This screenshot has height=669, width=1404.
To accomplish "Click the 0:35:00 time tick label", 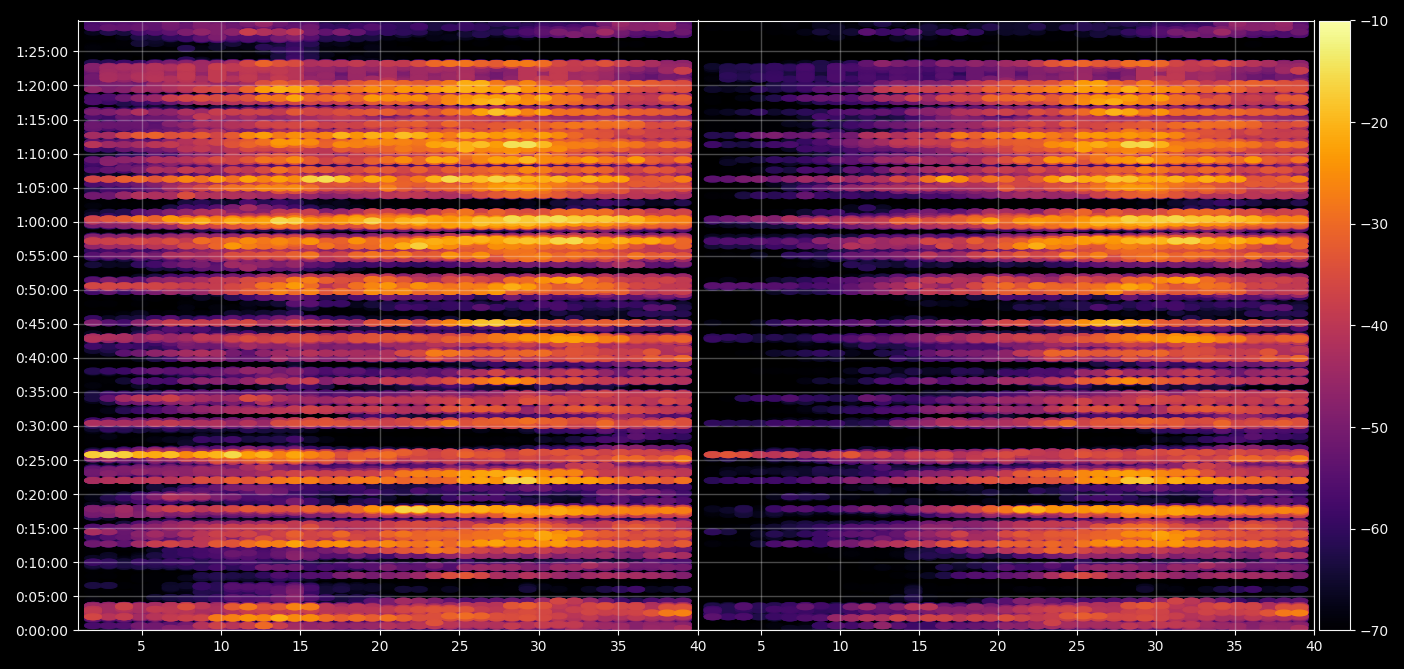I will click(42, 392).
